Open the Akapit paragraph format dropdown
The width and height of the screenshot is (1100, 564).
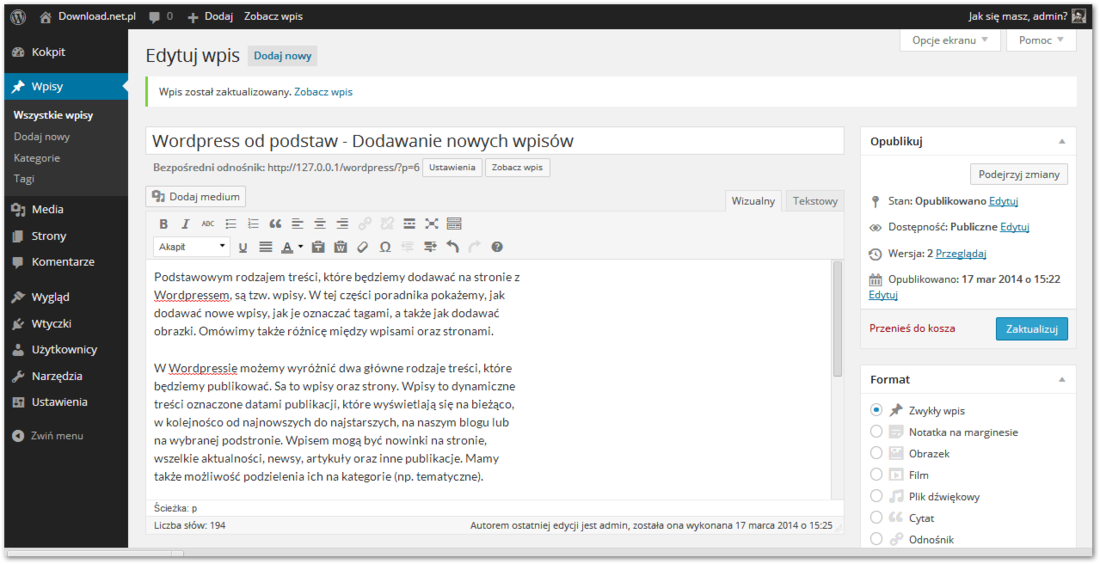tap(192, 247)
